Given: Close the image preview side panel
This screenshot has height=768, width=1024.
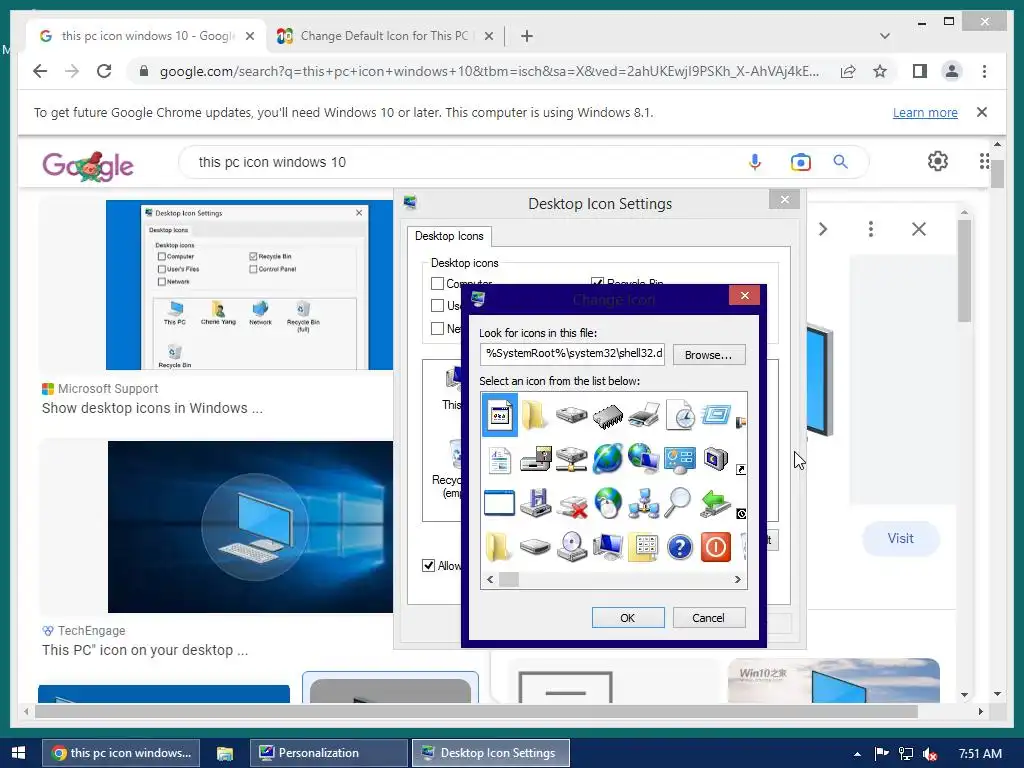Looking at the screenshot, I should coord(919,229).
